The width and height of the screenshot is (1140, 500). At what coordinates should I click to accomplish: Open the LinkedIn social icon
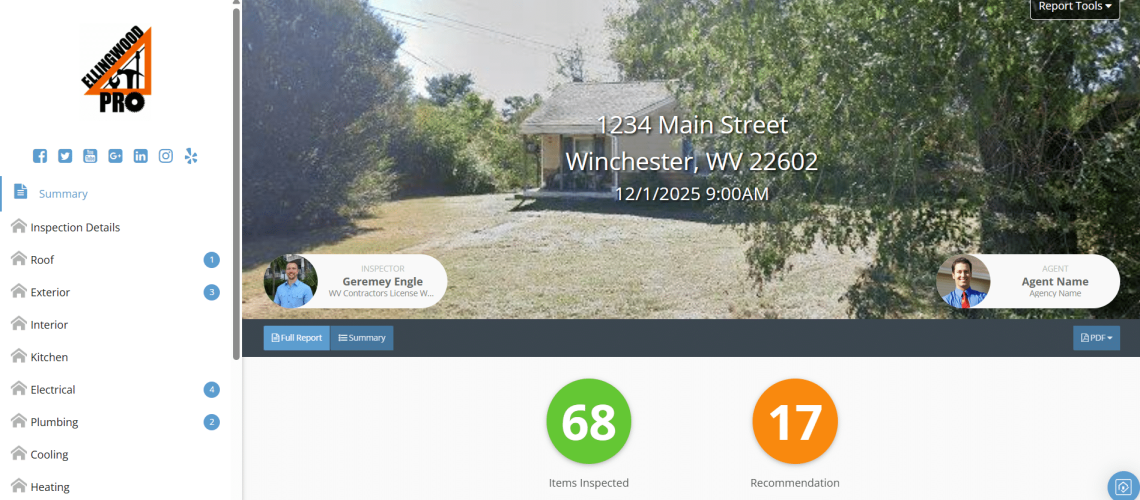[140, 156]
